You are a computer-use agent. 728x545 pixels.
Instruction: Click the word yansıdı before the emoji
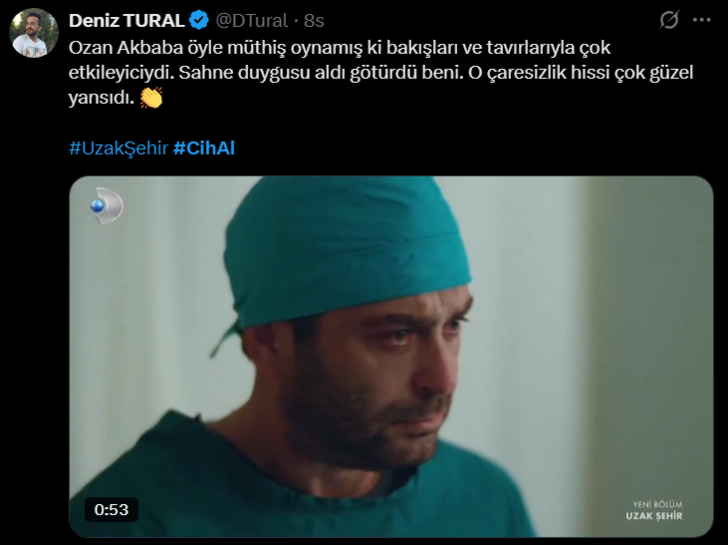[x=101, y=98]
